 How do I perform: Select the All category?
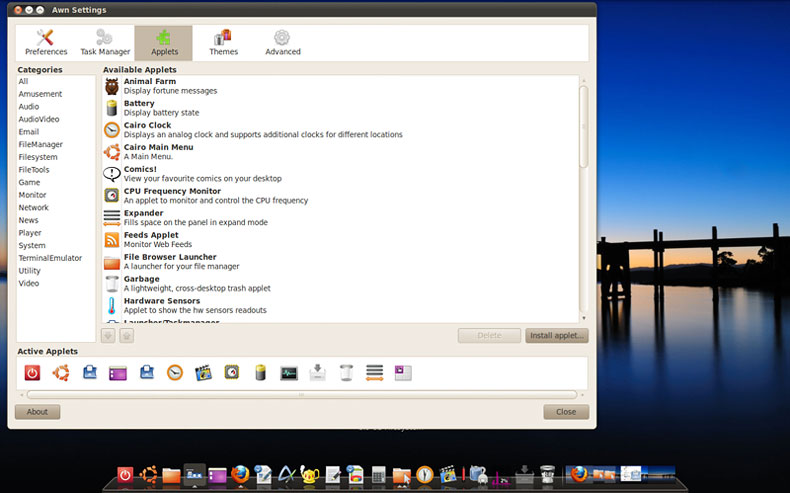tap(24, 82)
